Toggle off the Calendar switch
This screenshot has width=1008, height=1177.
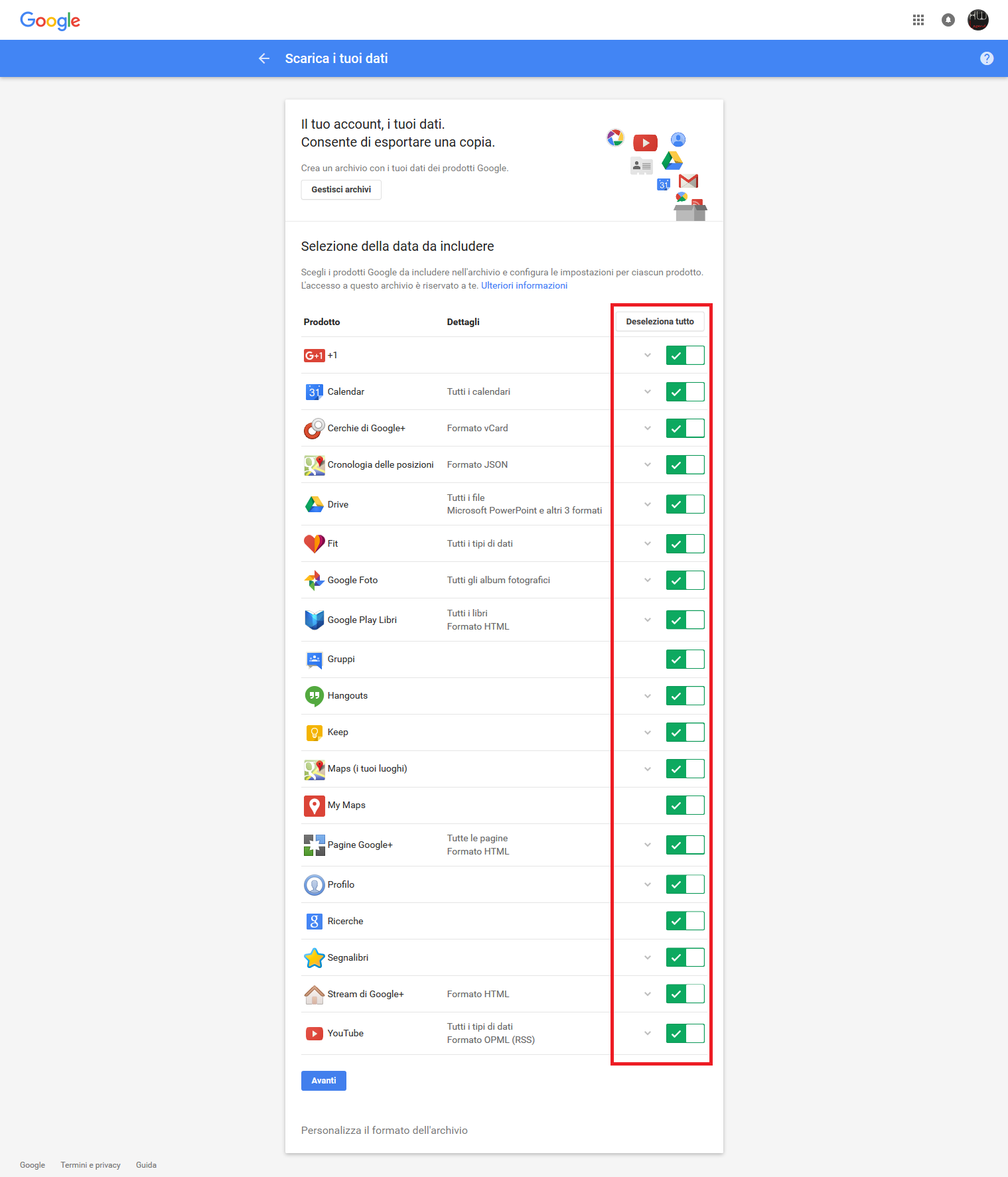tap(685, 392)
